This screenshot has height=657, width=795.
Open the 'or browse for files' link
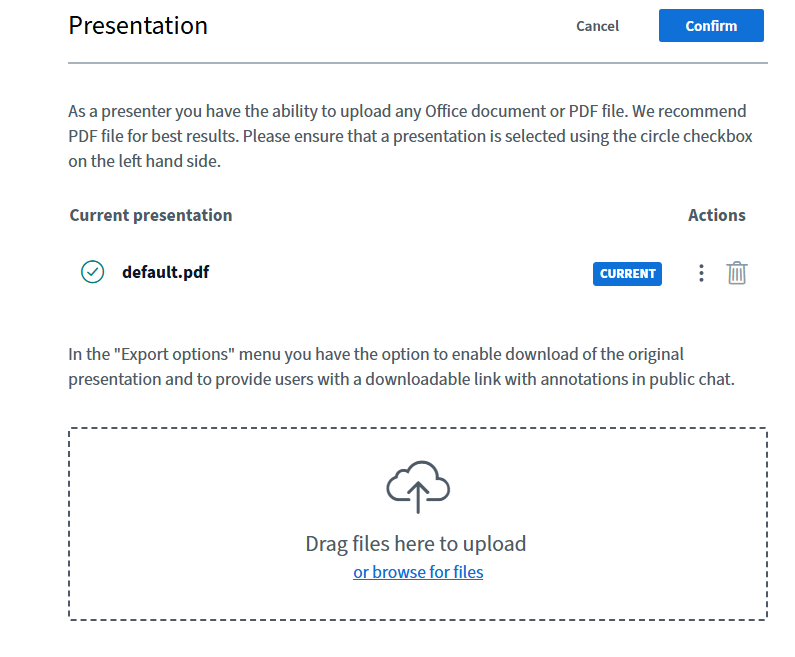418,572
